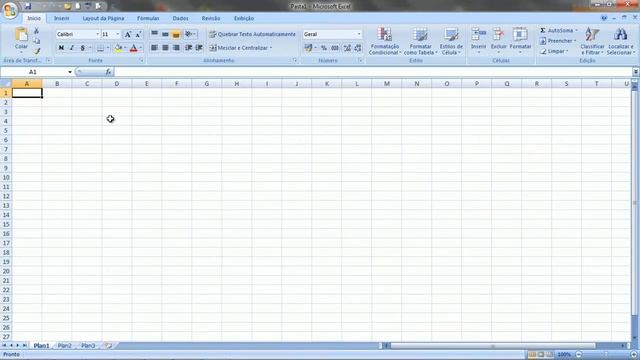Open Calibri font name dropdown
640x360 pixels.
coord(98,34)
